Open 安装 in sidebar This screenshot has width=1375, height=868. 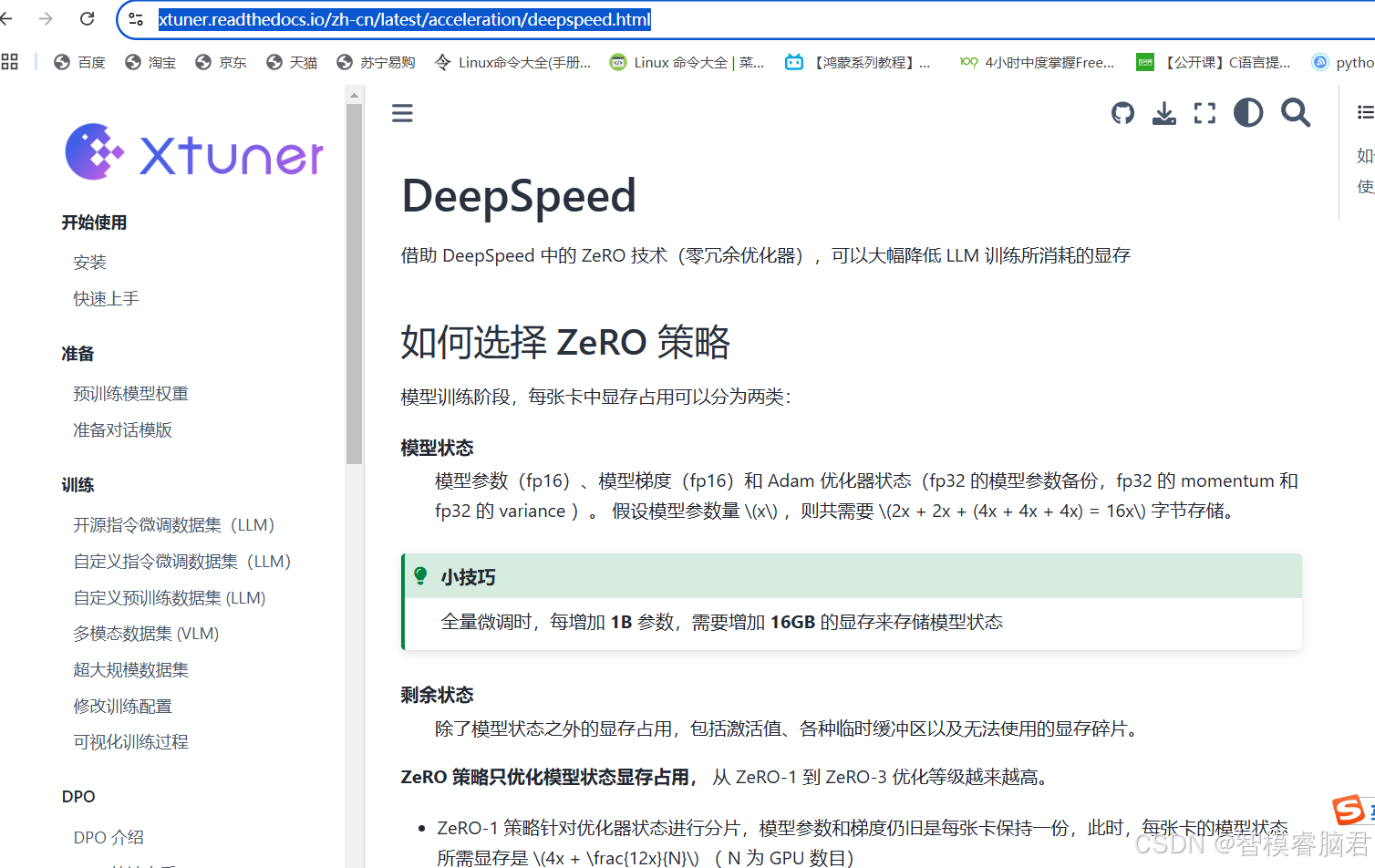(x=90, y=263)
